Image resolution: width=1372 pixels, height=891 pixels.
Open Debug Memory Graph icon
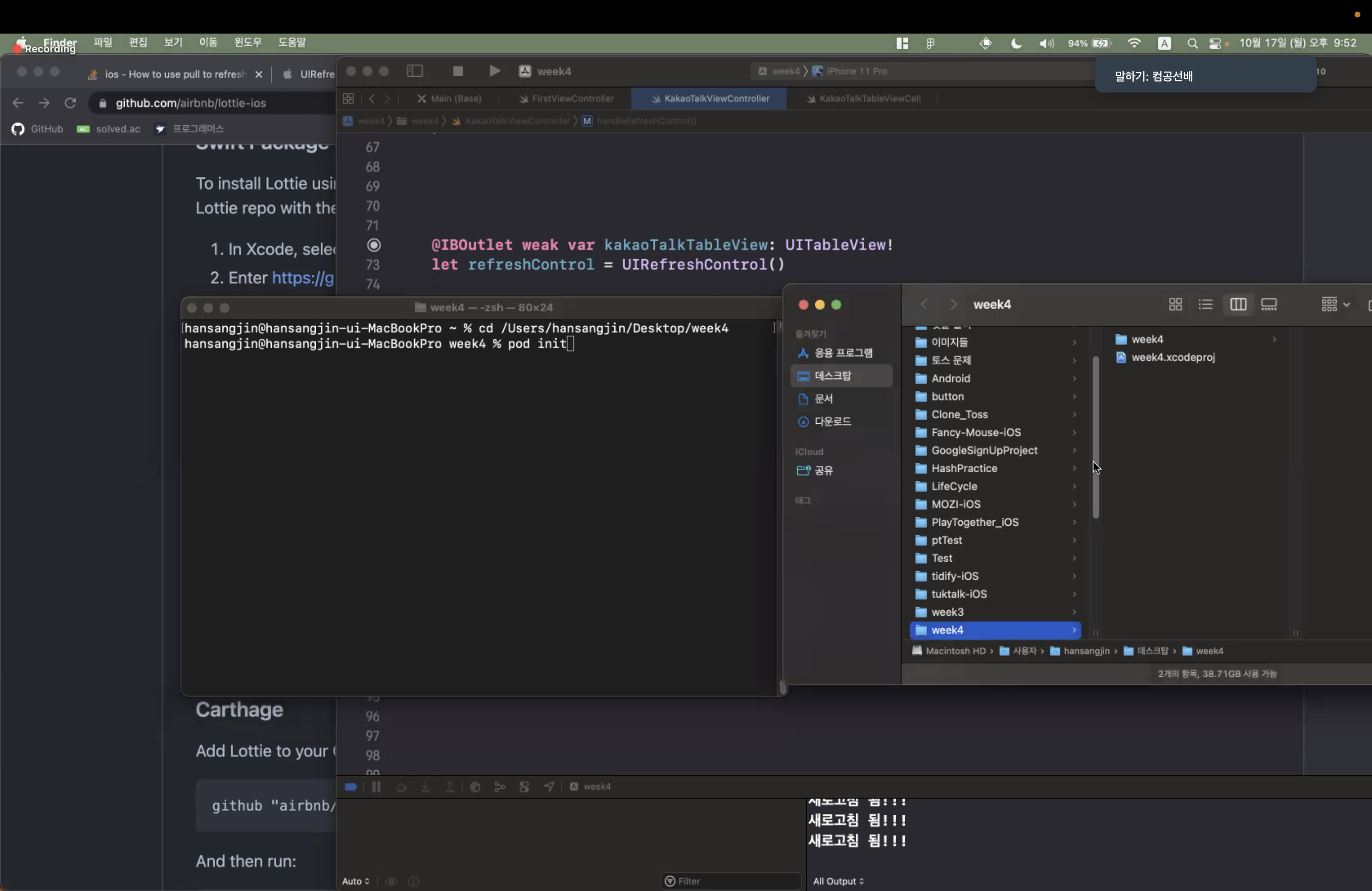coord(499,786)
